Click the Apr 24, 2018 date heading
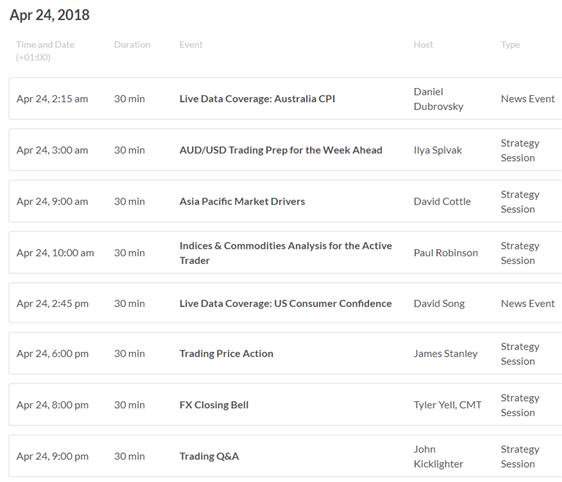 pyautogui.click(x=49, y=15)
